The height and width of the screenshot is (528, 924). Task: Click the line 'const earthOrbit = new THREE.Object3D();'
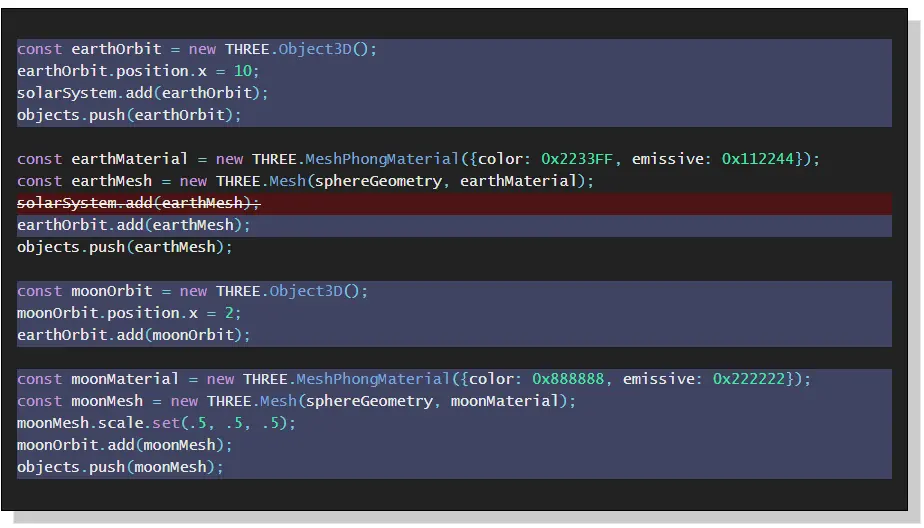[x=197, y=50]
